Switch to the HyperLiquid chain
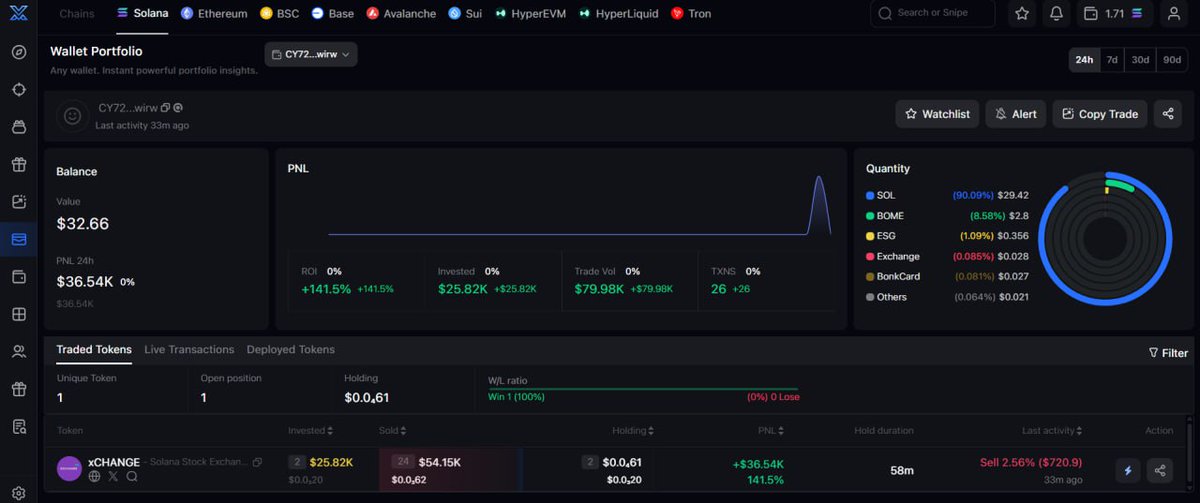The image size is (1200, 503). (x=620, y=14)
